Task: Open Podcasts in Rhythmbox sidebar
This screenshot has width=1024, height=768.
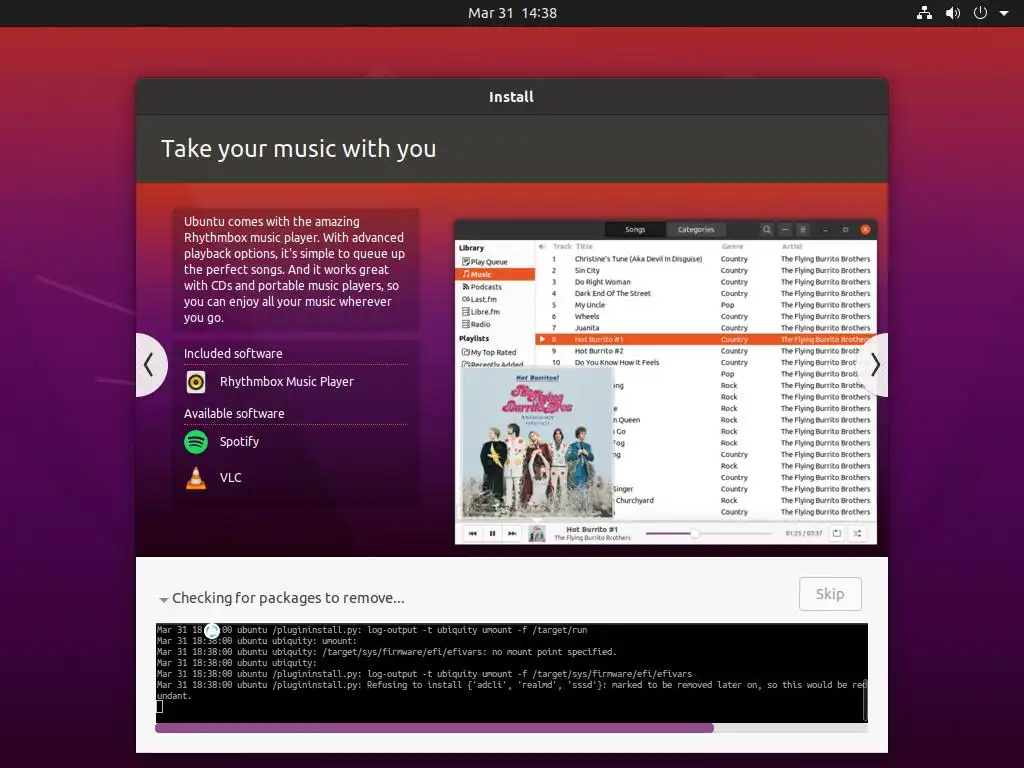Action: (482, 287)
